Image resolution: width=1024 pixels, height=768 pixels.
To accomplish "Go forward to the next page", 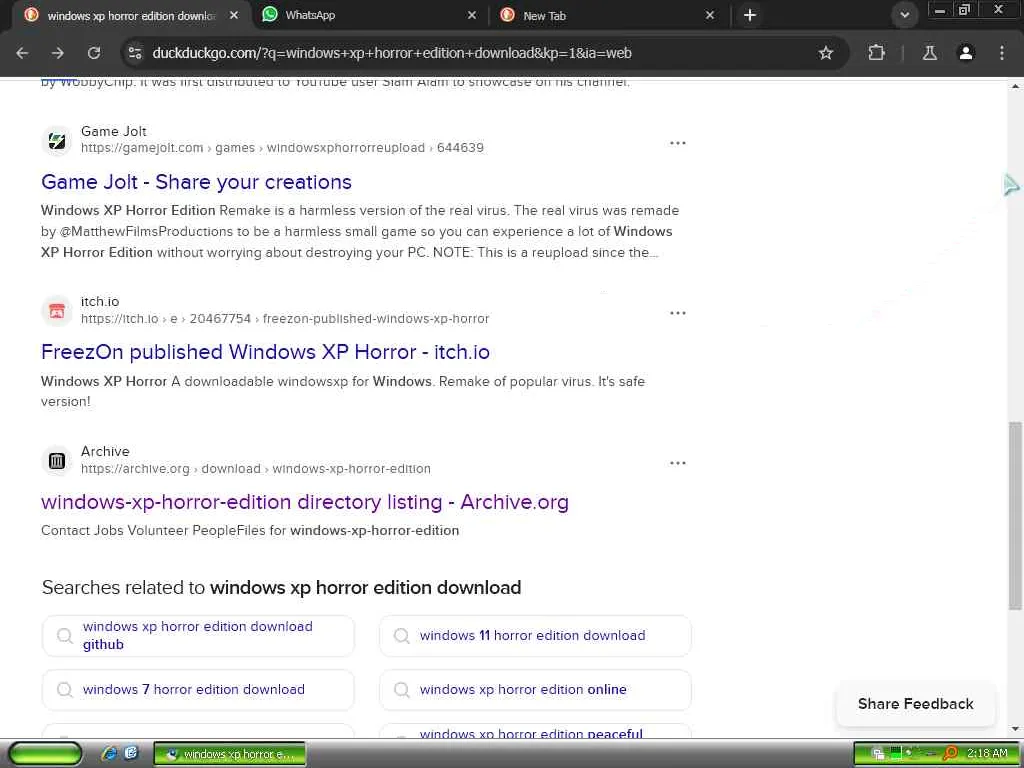I will pyautogui.click(x=58, y=53).
